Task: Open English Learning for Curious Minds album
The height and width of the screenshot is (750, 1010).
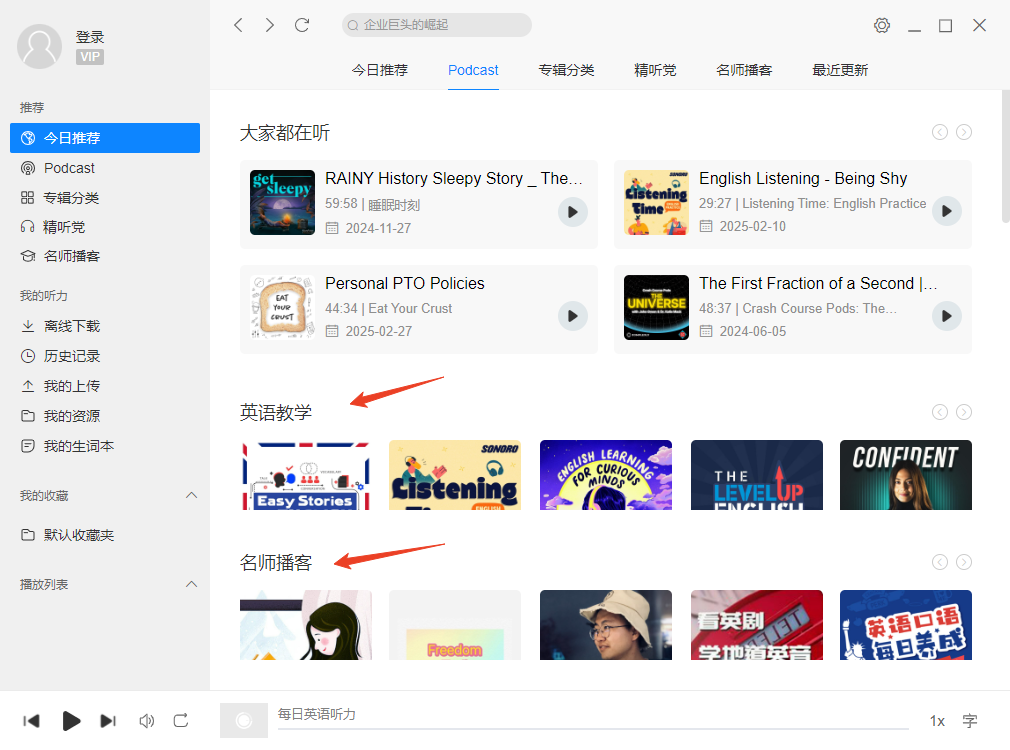Action: (605, 475)
